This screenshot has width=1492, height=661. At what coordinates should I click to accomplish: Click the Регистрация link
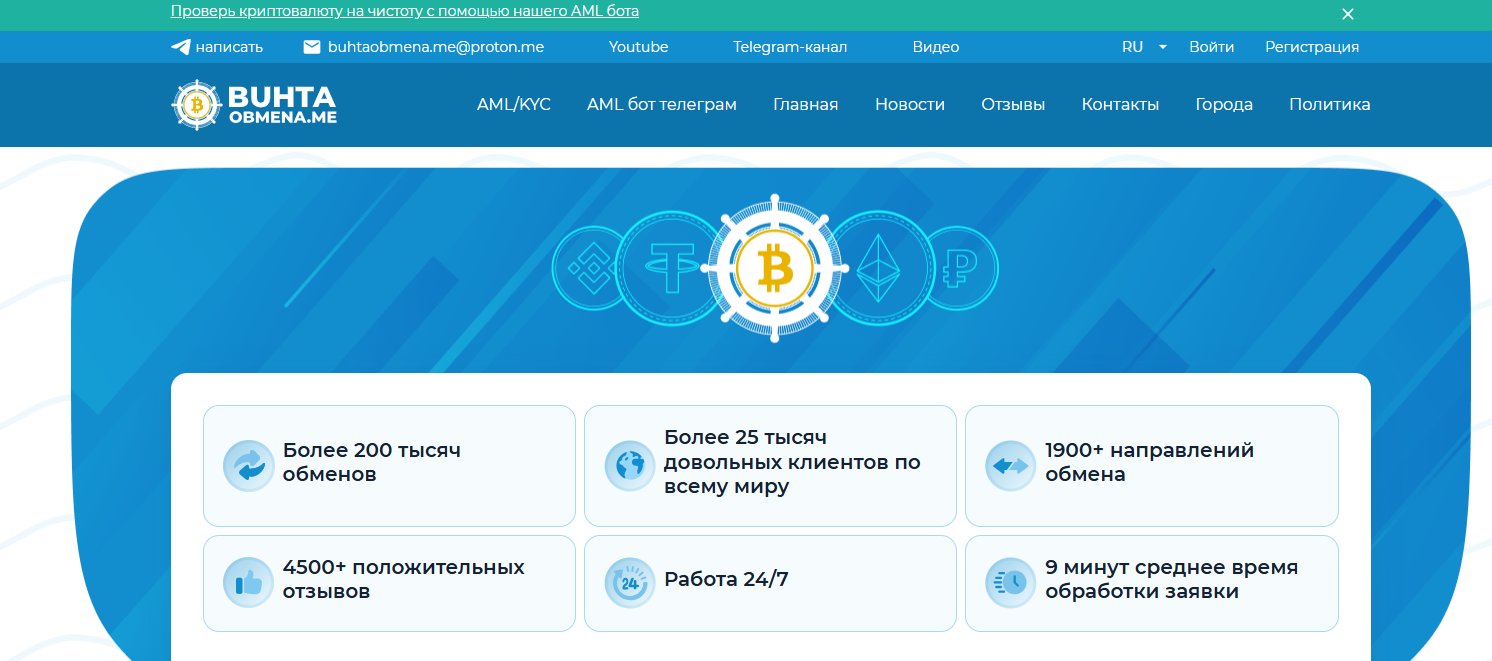[x=1312, y=47]
